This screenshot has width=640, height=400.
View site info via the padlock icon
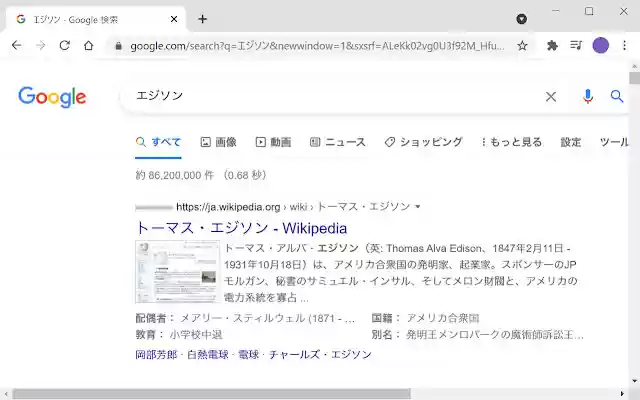(x=118, y=46)
